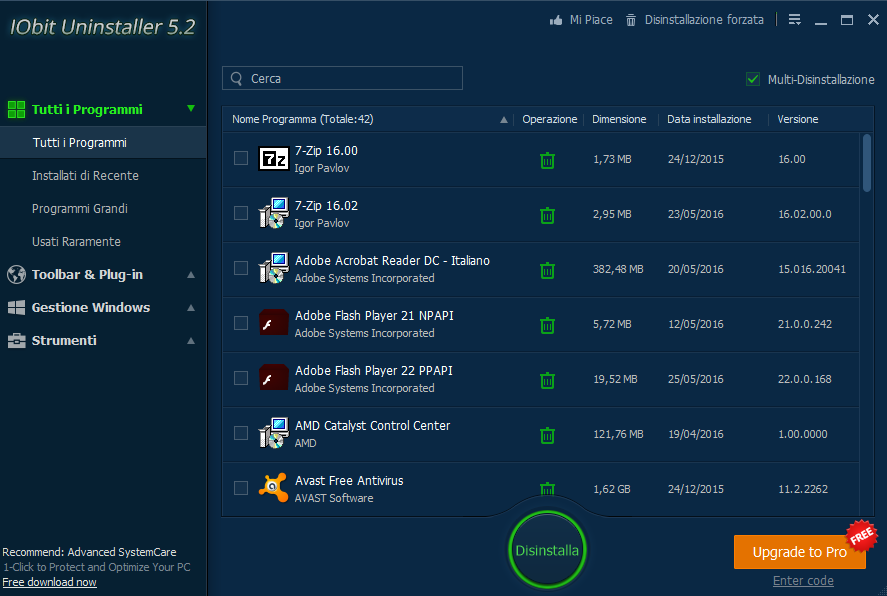Tick the Avast Free Antivirus checkbox

coord(241,487)
